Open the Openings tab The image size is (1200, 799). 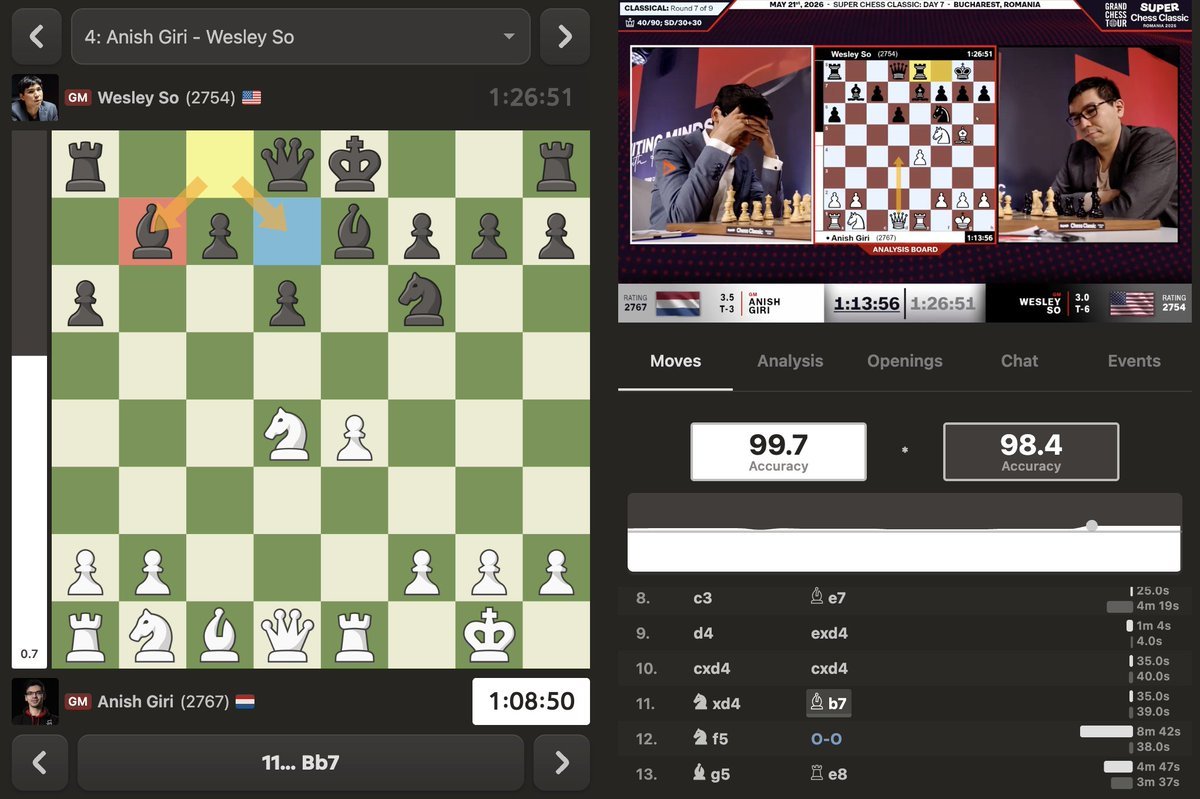point(905,361)
